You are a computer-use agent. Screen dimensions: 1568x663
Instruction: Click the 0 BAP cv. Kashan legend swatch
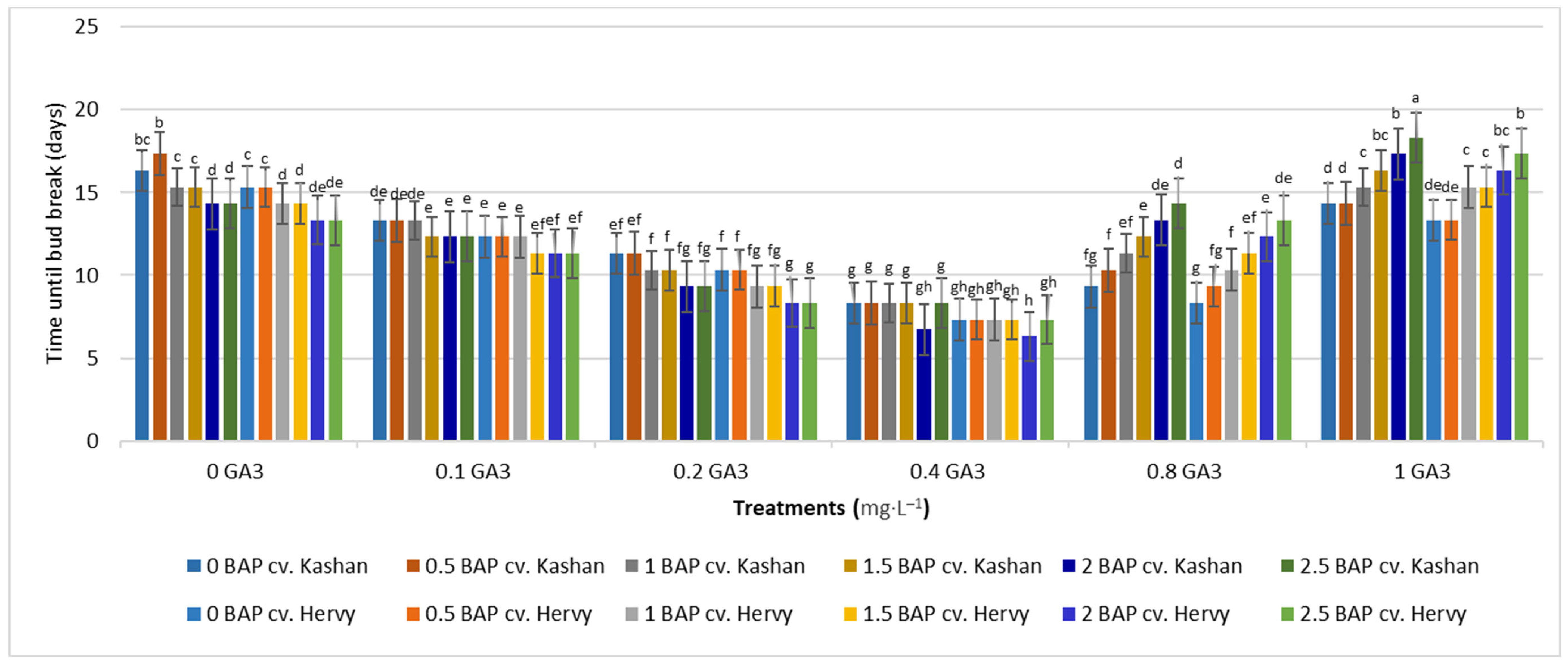coord(194,566)
